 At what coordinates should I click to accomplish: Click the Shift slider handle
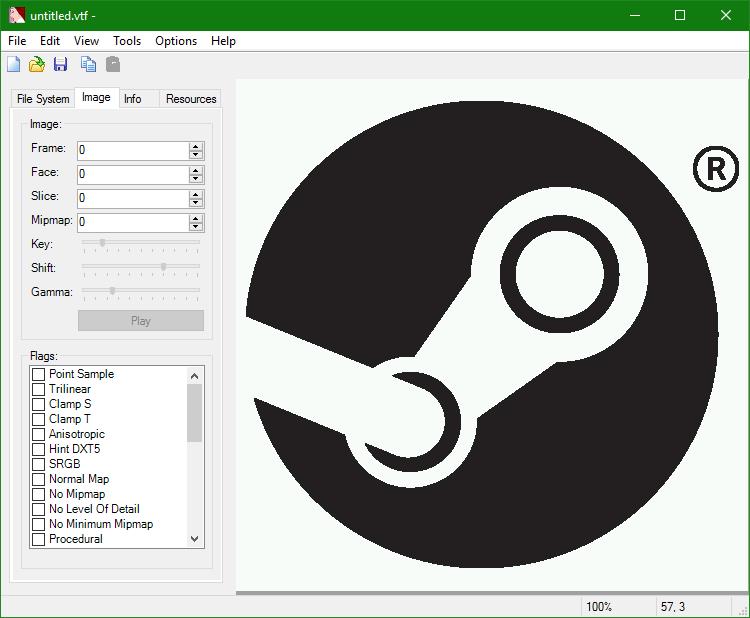point(164,266)
